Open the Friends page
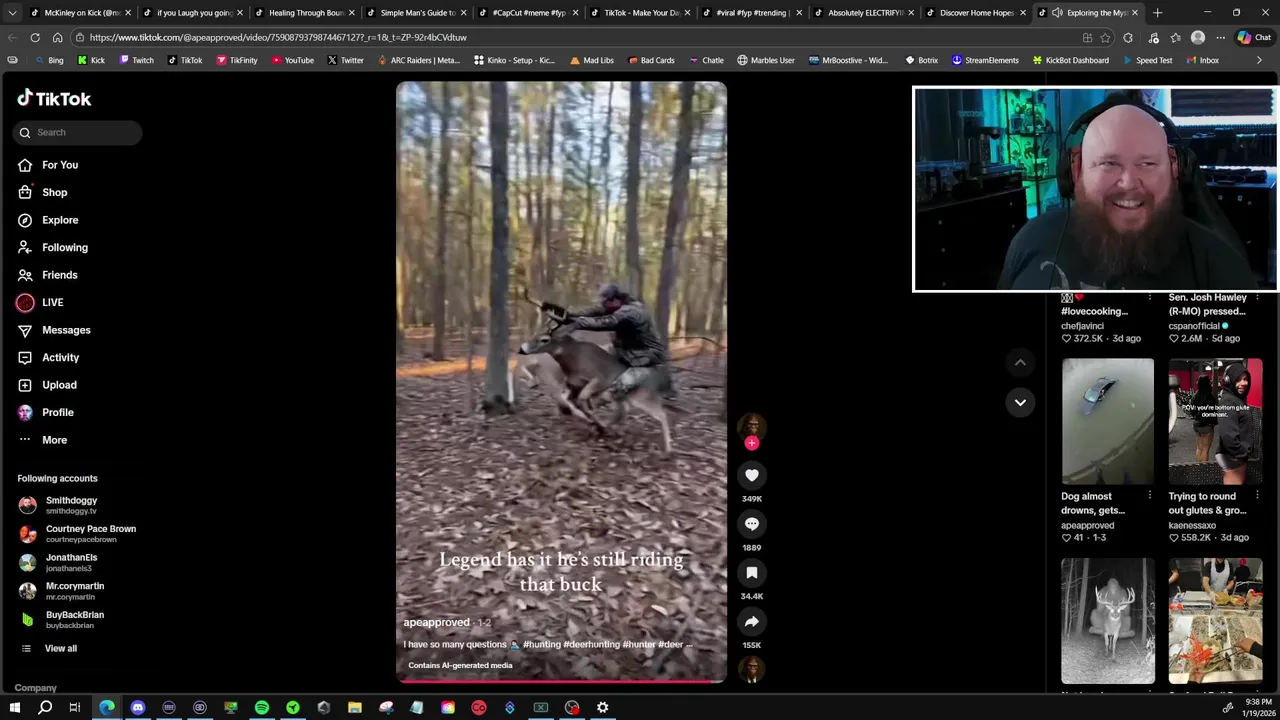 click(48, 275)
